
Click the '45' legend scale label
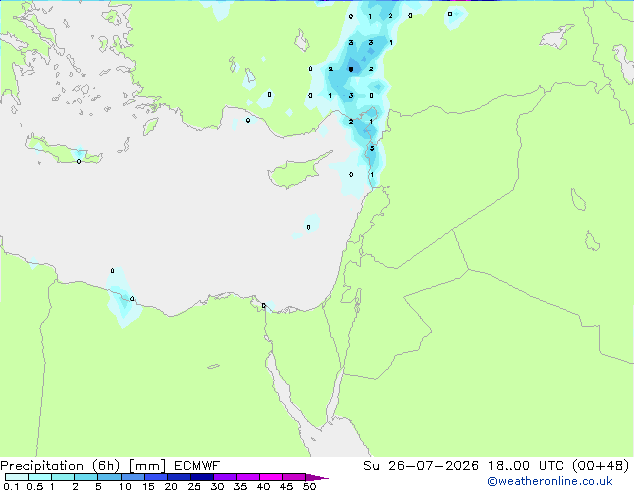[286, 486]
